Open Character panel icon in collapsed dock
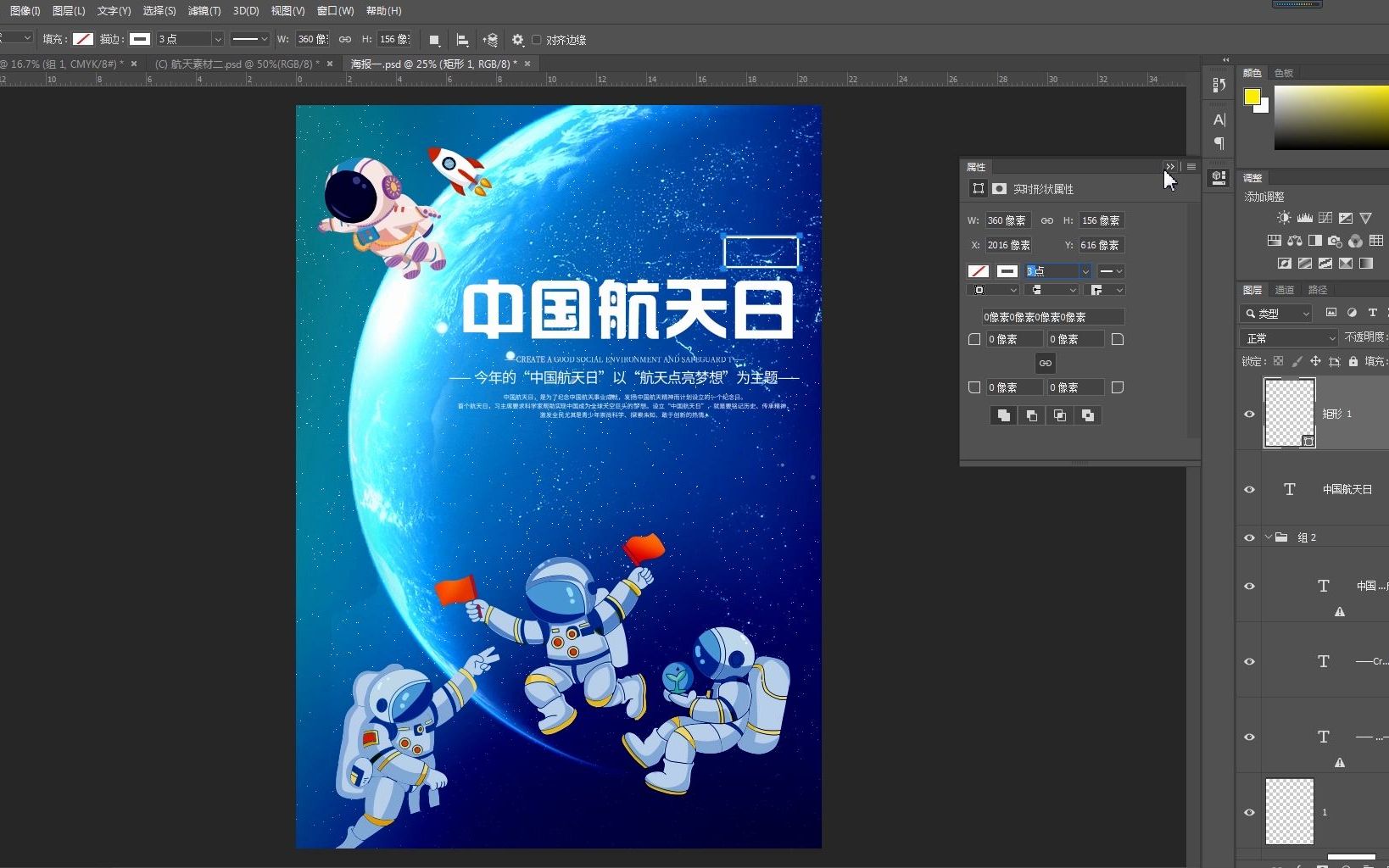 point(1219,120)
